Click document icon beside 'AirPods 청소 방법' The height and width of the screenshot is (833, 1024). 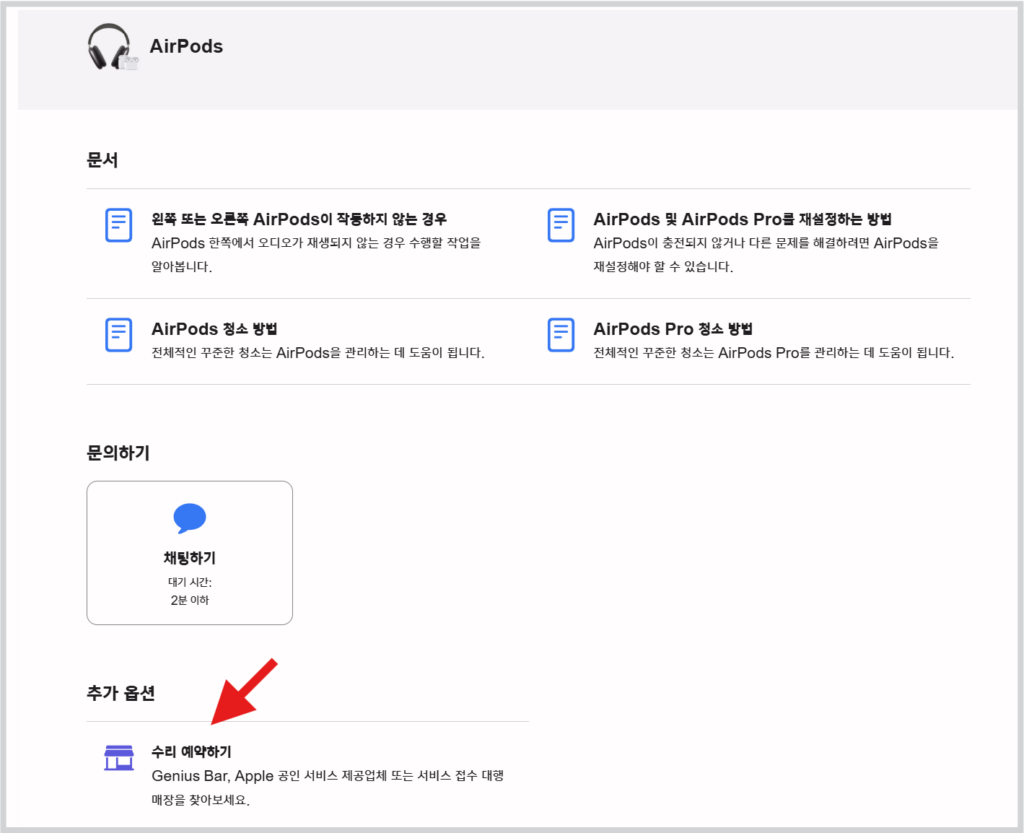point(119,335)
